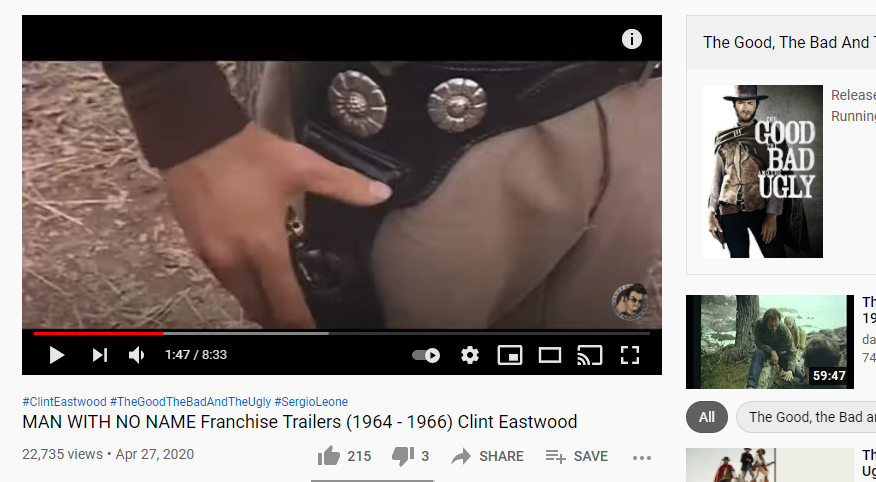This screenshot has width=876, height=482.
Task: Share this video
Action: click(487, 456)
